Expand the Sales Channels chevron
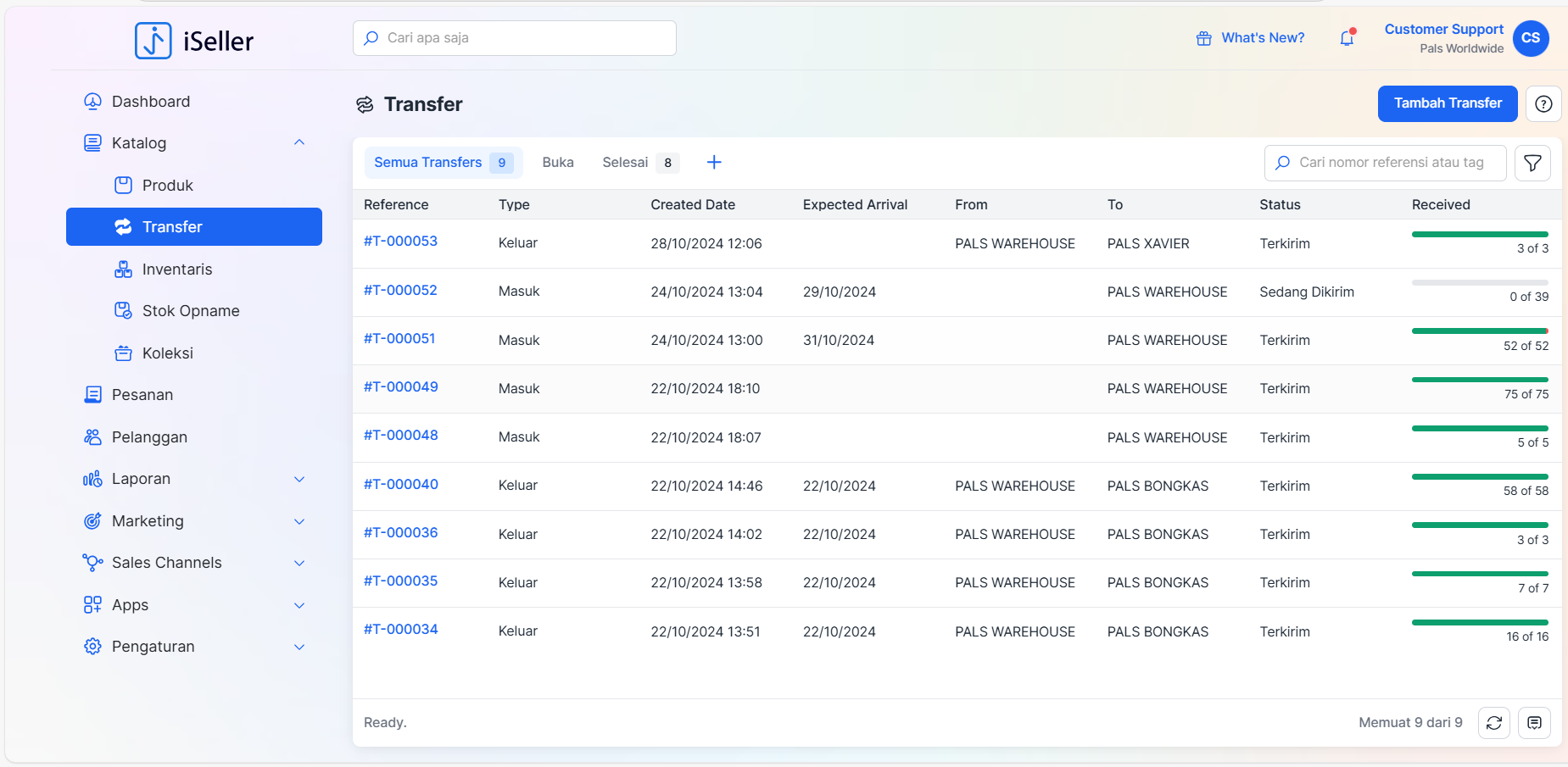This screenshot has height=767, width=1568. [x=299, y=563]
